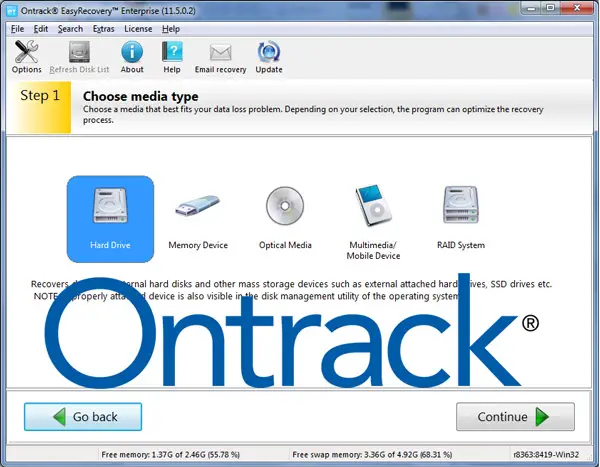This screenshot has height=467, width=600.
Task: Maximize the EasyRecovery window
Action: pyautogui.click(x=551, y=8)
